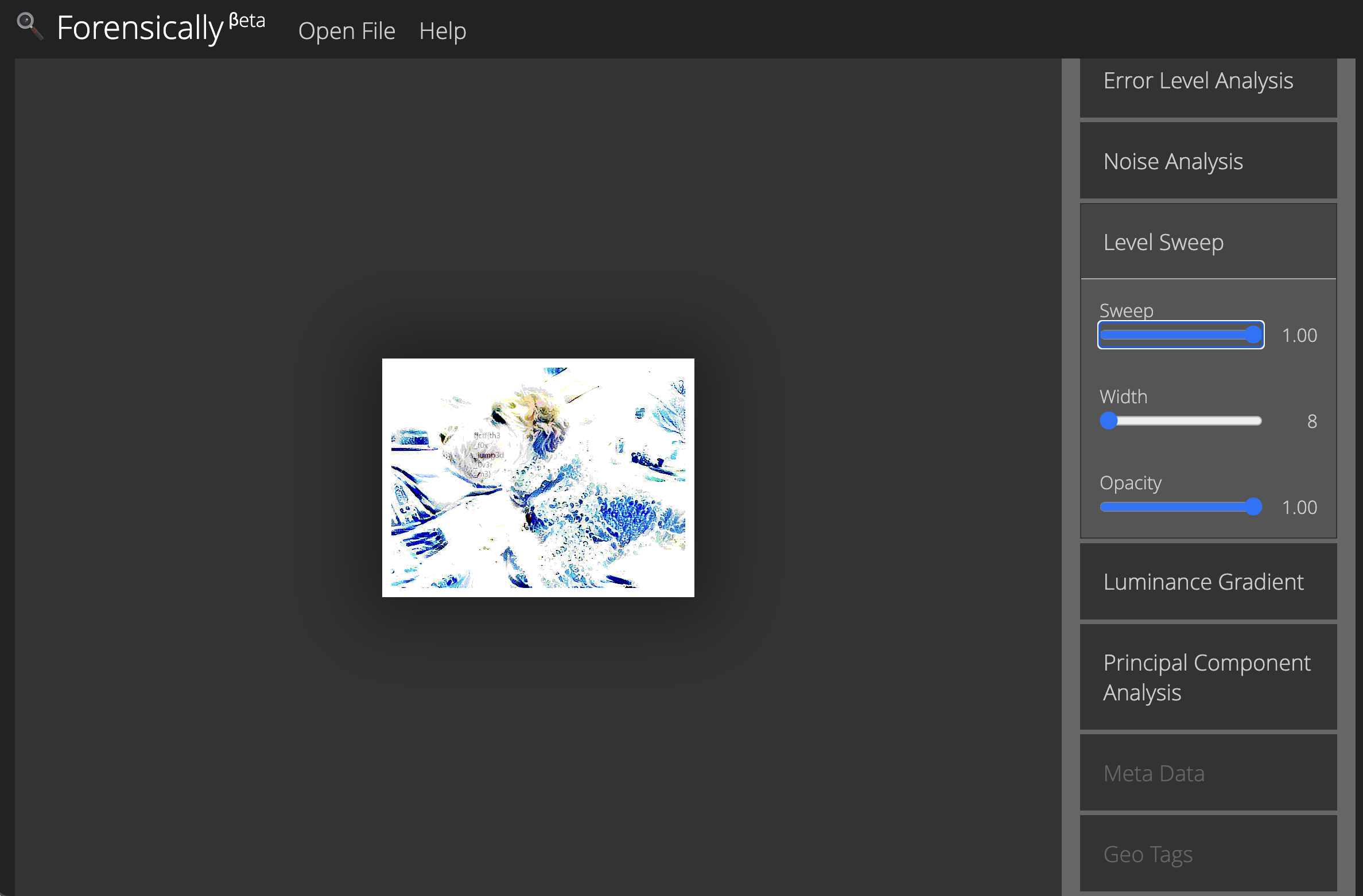Open the Open File menu
The height and width of the screenshot is (896, 1363).
coord(347,31)
